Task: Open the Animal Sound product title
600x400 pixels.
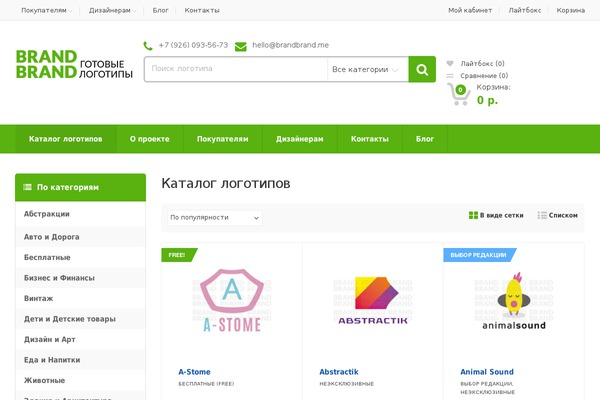Action: click(x=487, y=372)
